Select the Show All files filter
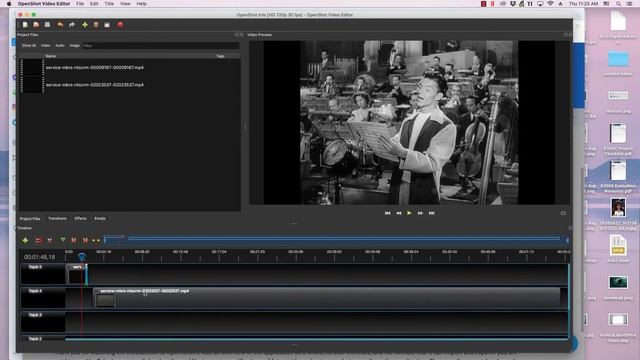 (x=29, y=46)
